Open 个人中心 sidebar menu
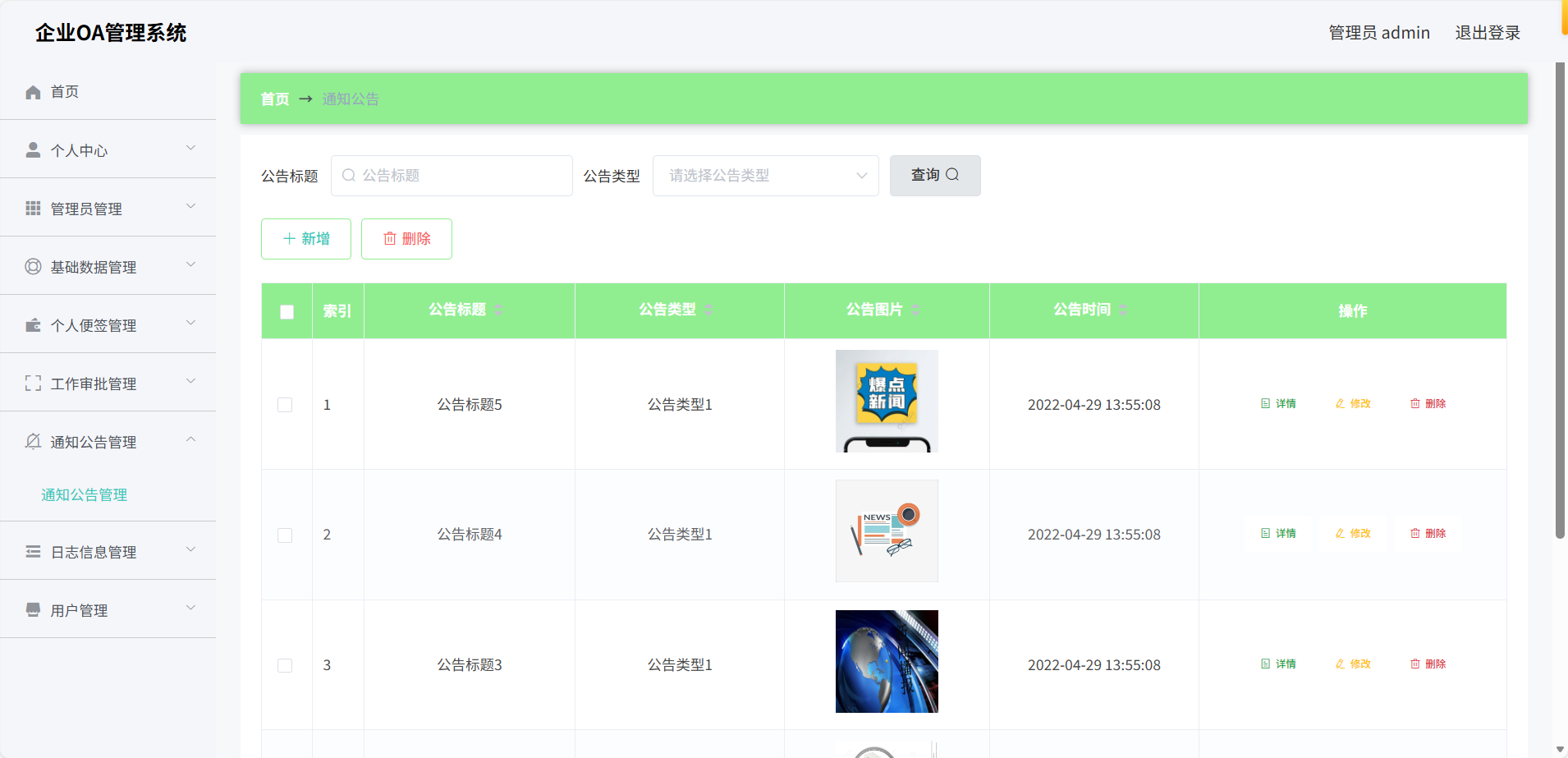The image size is (1568, 758). 108,149
